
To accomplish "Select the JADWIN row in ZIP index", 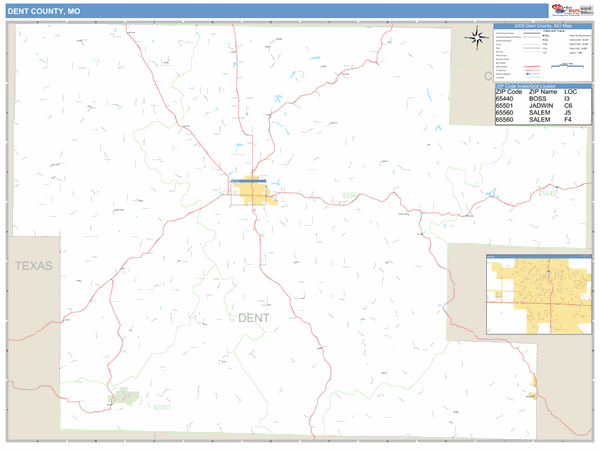I will (x=543, y=106).
